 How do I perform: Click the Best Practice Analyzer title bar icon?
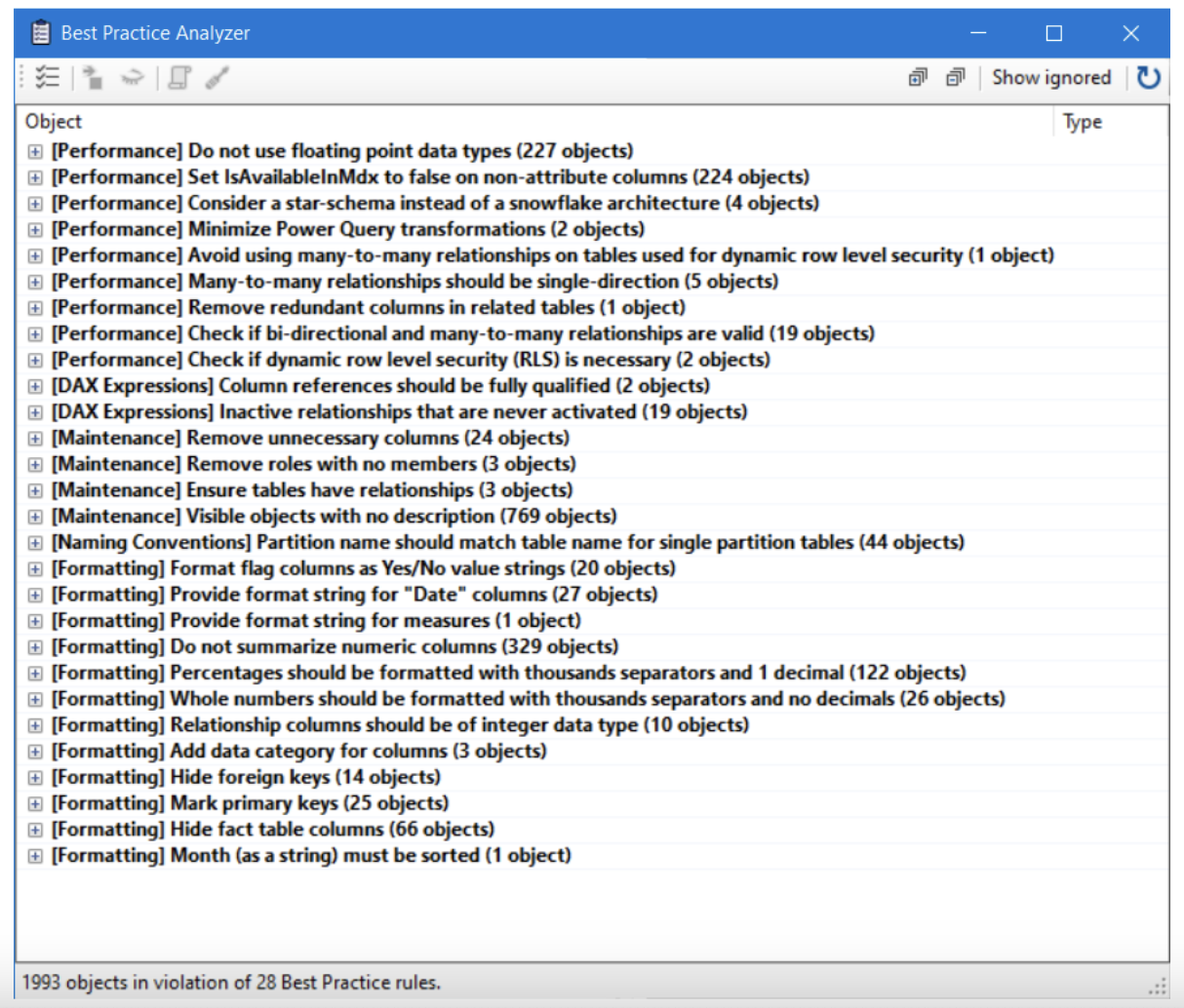pos(40,33)
